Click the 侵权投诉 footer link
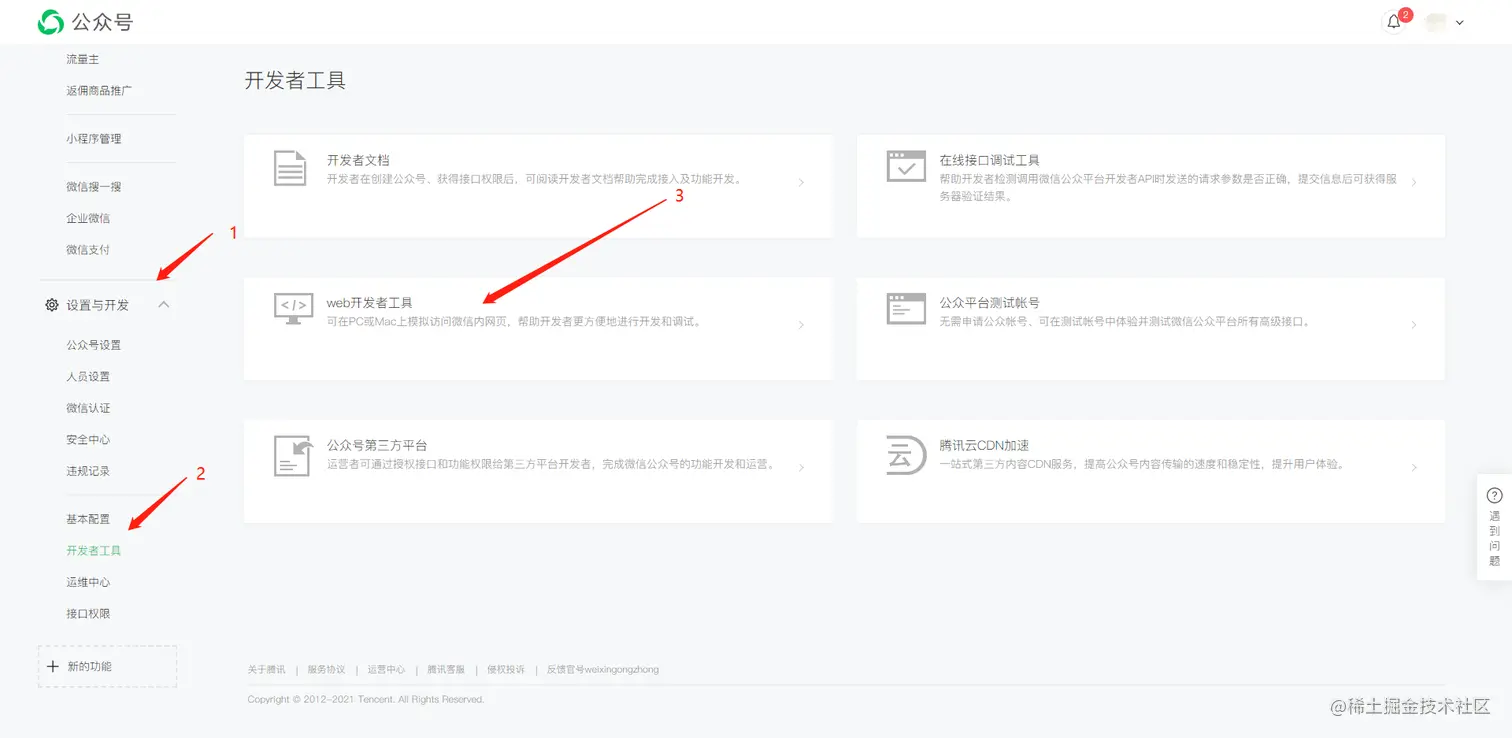The width and height of the screenshot is (1512, 738). click(506, 670)
